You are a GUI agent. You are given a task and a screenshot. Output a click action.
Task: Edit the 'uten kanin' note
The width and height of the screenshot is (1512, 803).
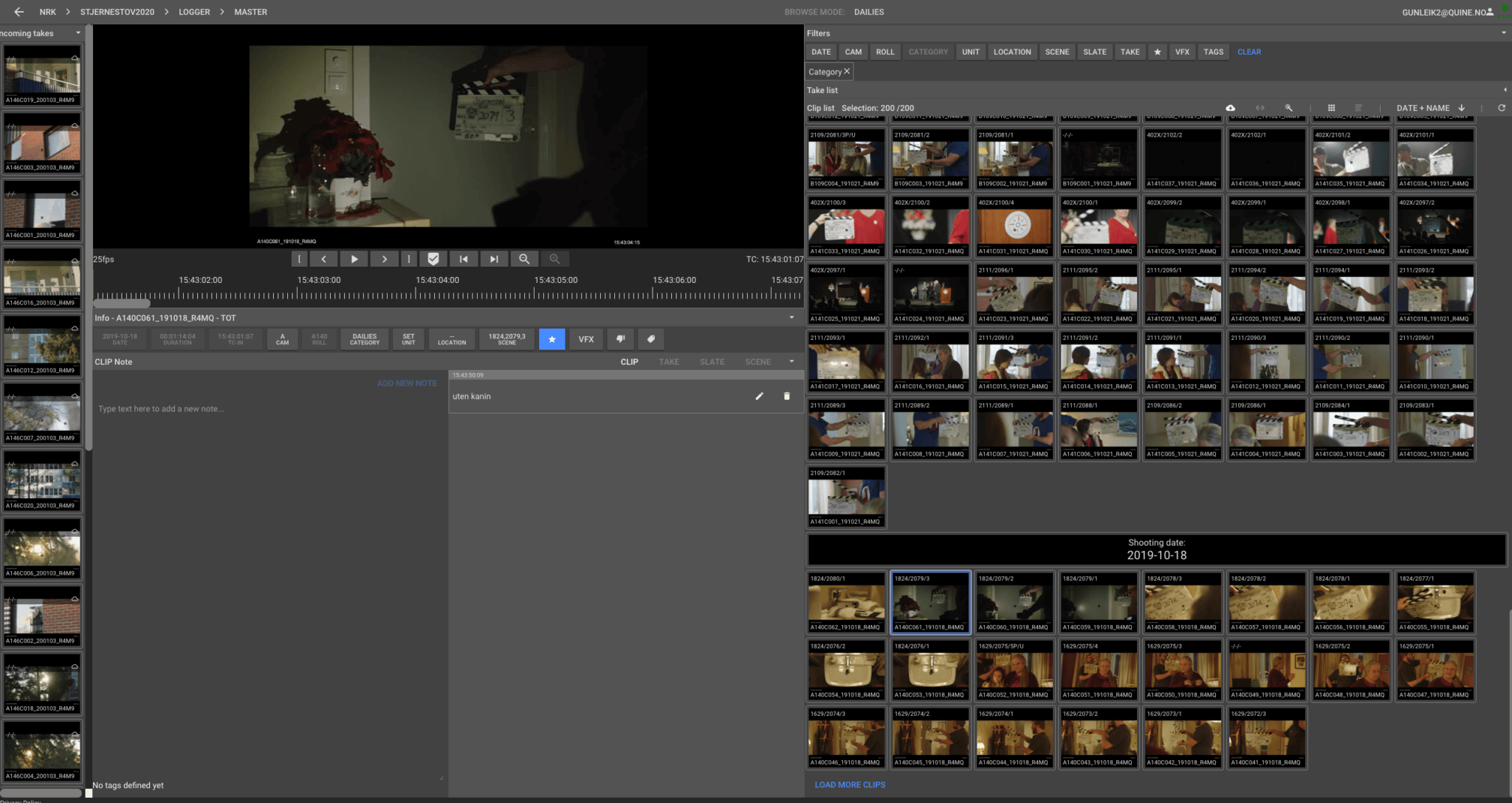[759, 397]
